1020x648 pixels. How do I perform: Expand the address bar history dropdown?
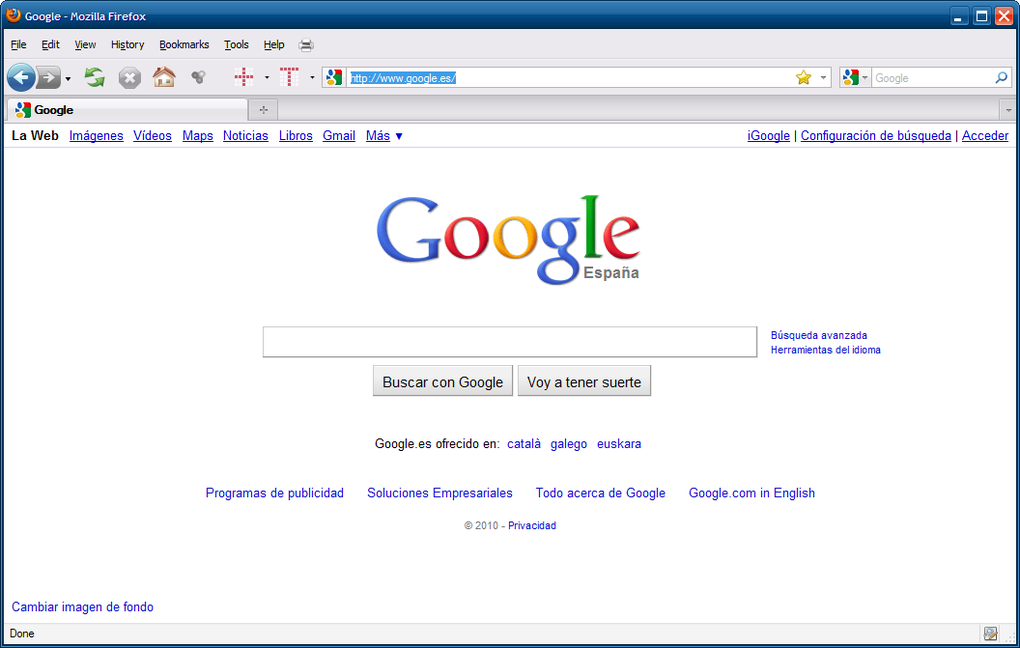823,77
